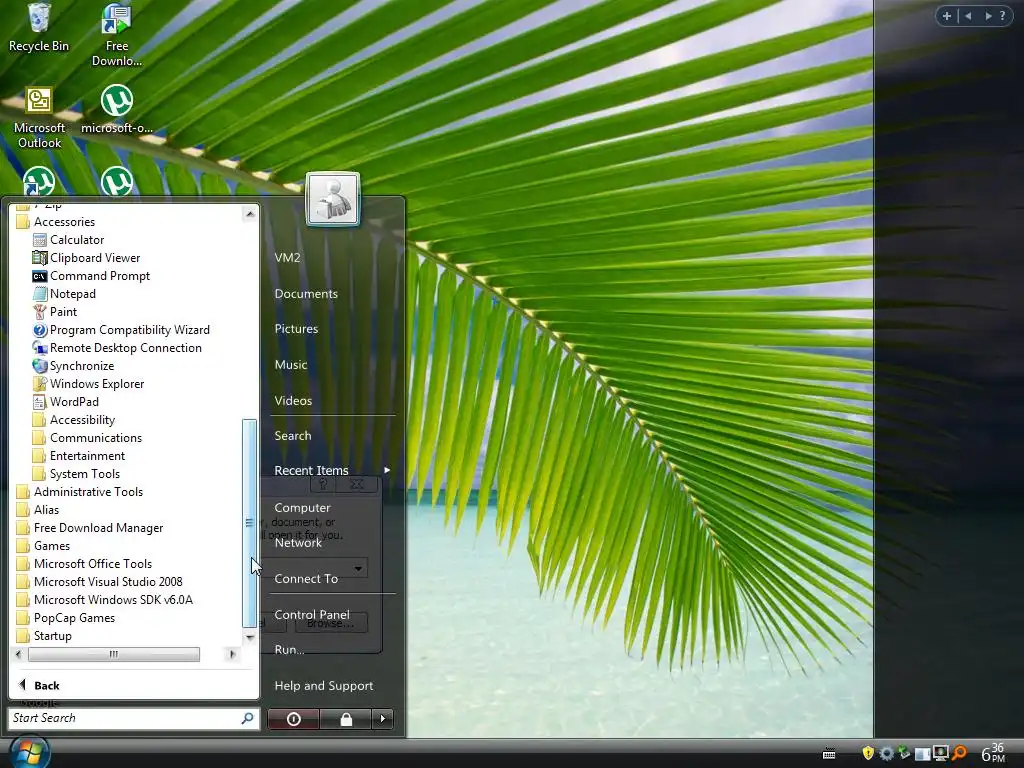The width and height of the screenshot is (1024, 768).
Task: Open Pictures from Start menu
Action: [296, 329]
